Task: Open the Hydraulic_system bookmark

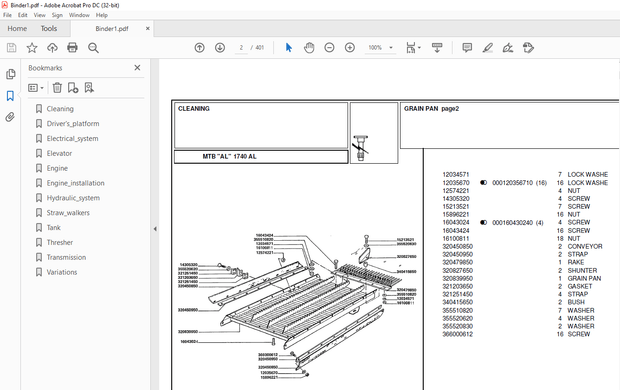Action: click(73, 198)
